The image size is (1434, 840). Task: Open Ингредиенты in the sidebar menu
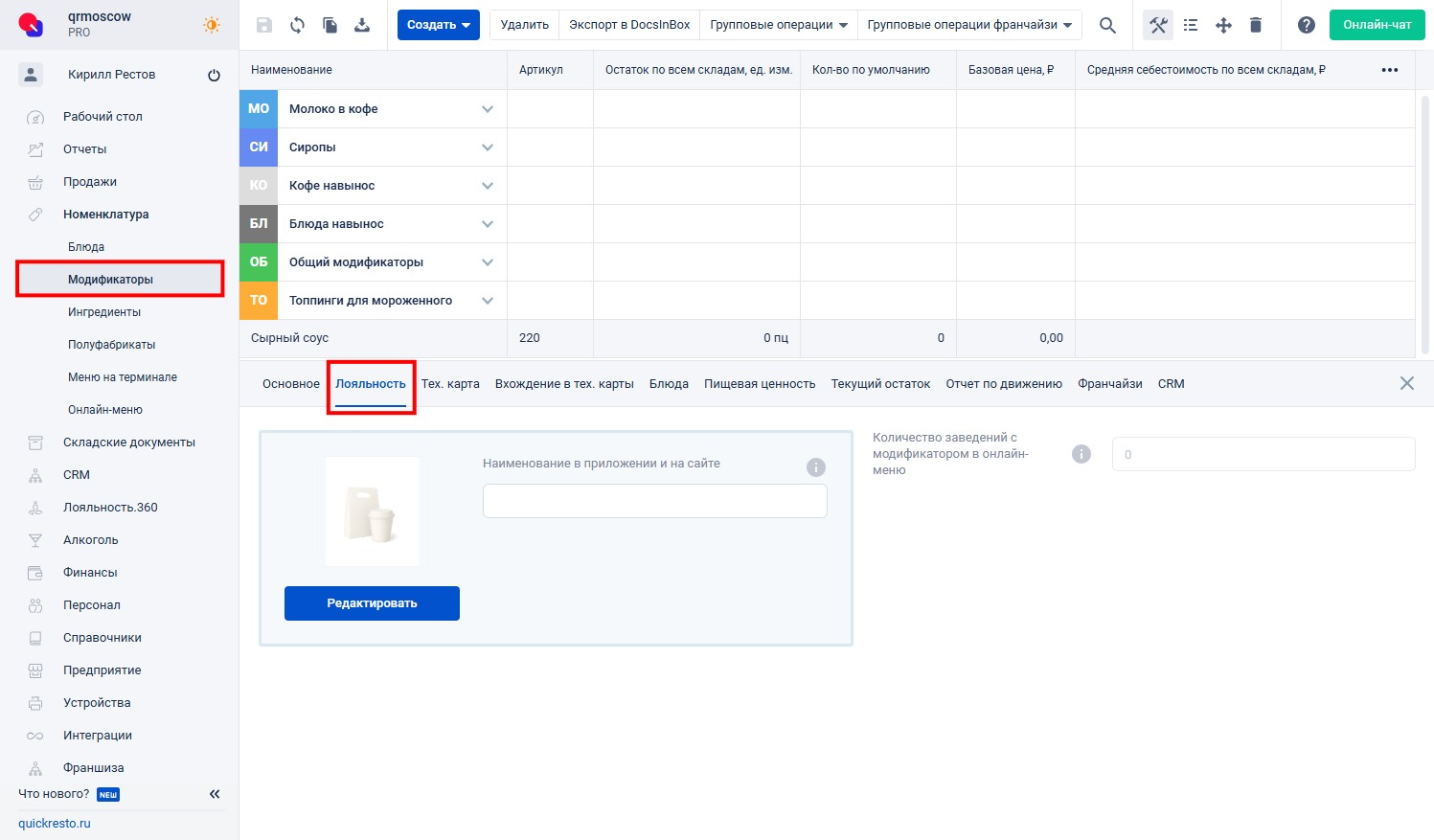point(104,312)
